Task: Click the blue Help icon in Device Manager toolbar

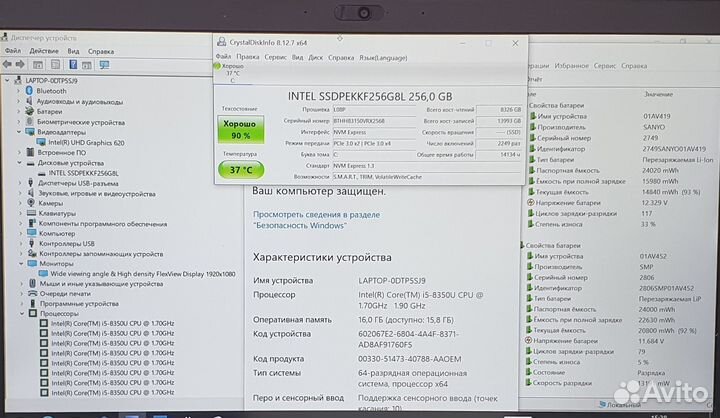Action: [x=73, y=64]
